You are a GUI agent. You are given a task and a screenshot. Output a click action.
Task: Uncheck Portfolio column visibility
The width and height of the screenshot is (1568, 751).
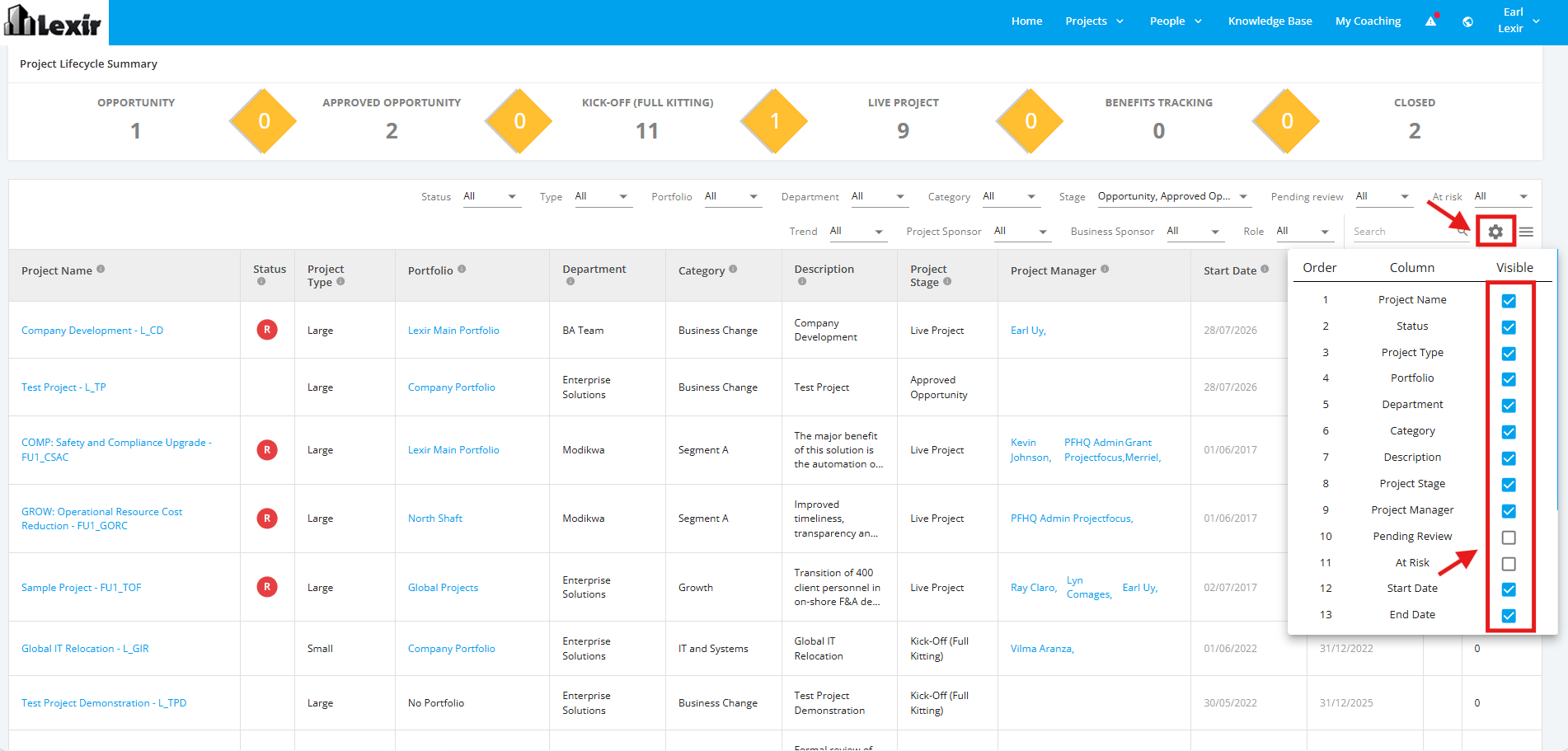[x=1509, y=379]
